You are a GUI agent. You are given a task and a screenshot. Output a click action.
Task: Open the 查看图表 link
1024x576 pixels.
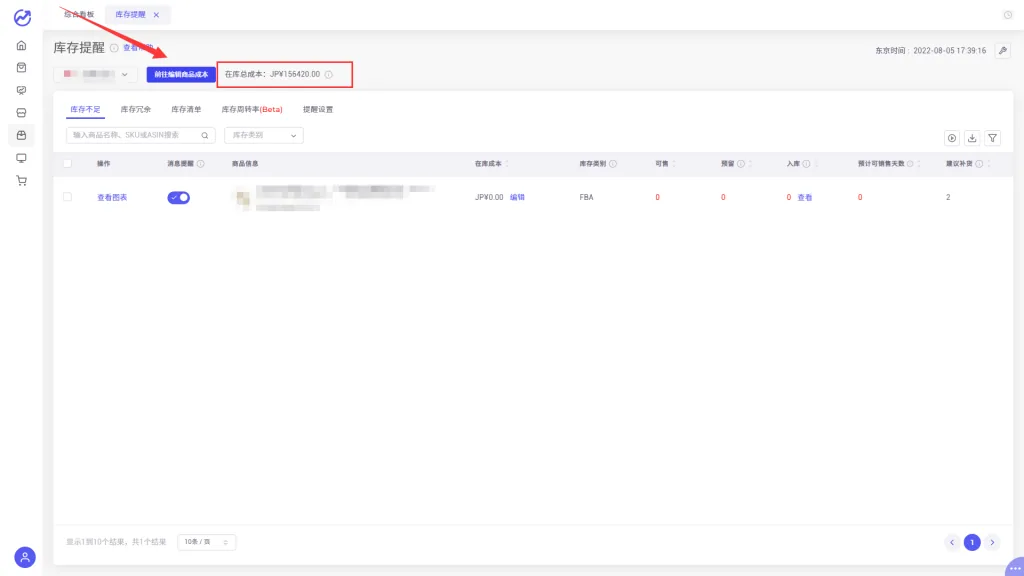tap(112, 197)
